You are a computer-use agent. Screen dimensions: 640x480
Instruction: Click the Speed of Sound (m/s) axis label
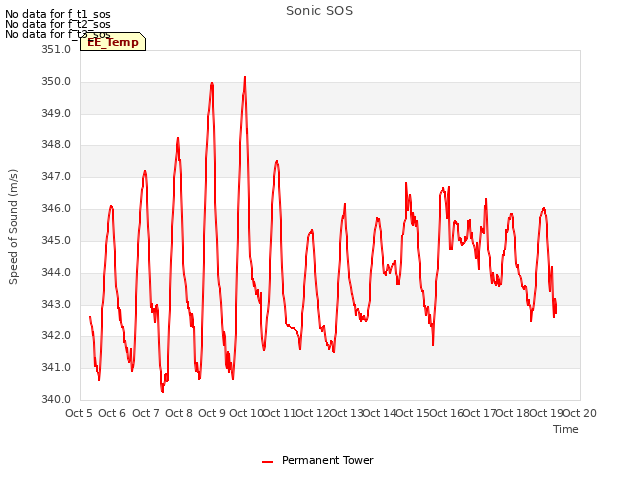[13, 227]
